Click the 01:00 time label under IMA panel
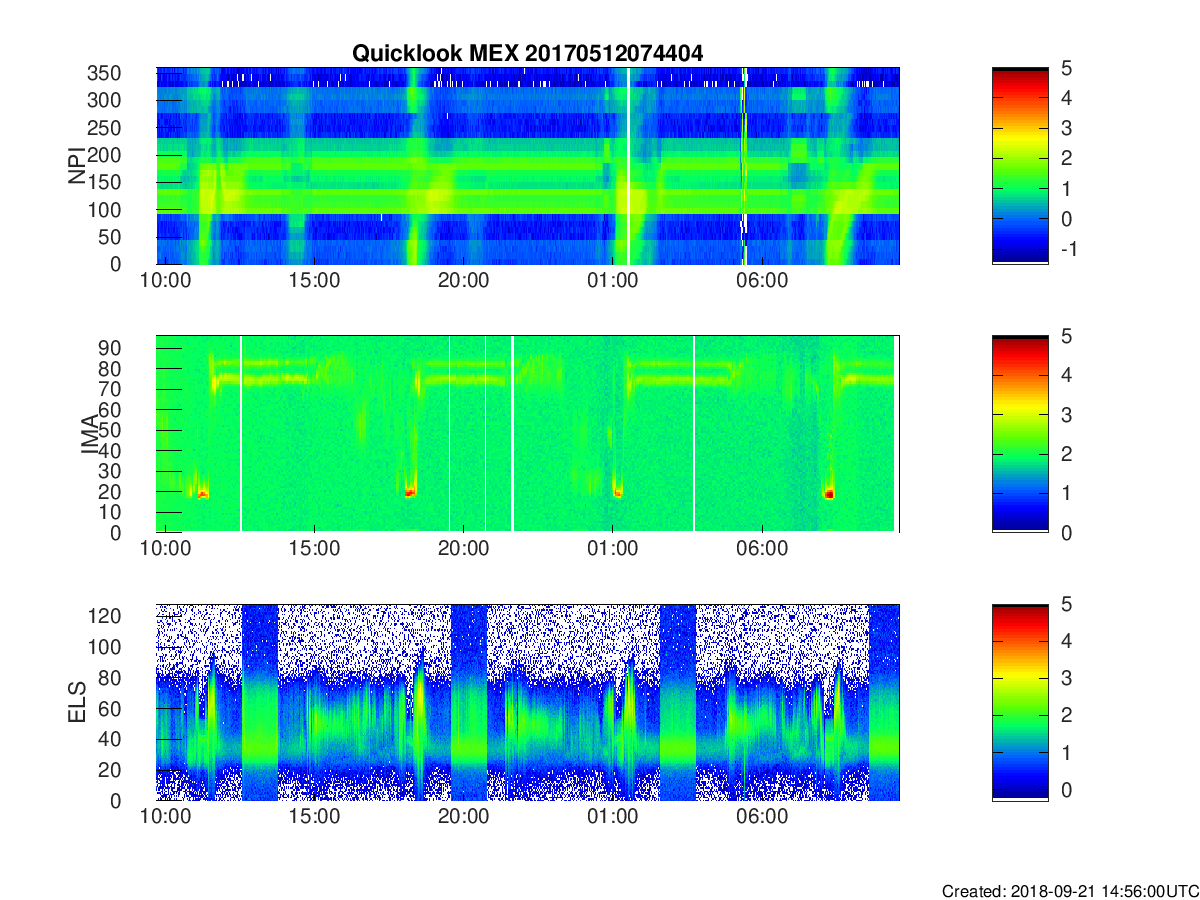Image resolution: width=1200 pixels, height=900 pixels. point(612,549)
